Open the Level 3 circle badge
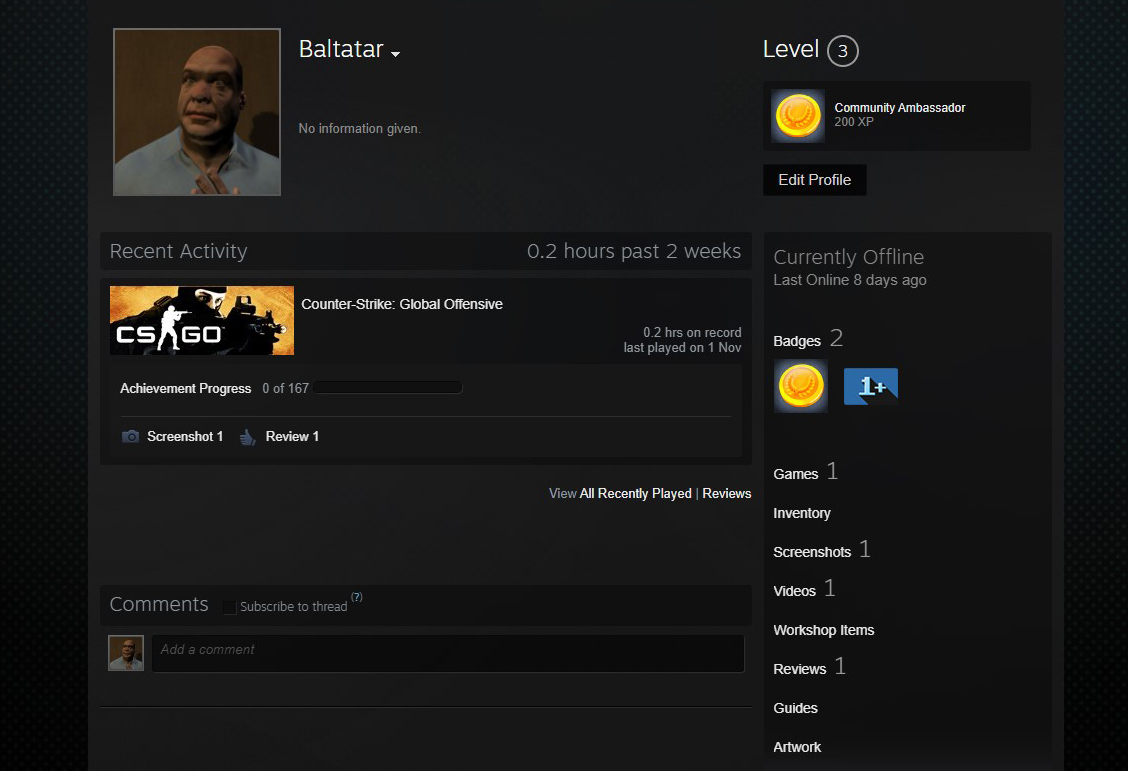 point(842,51)
